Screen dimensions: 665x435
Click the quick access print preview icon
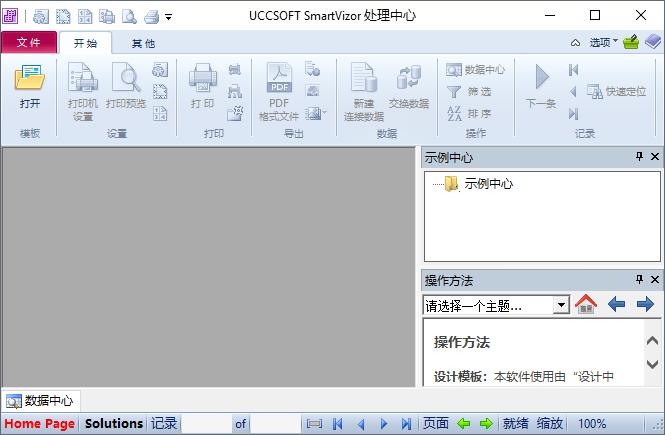pos(129,17)
